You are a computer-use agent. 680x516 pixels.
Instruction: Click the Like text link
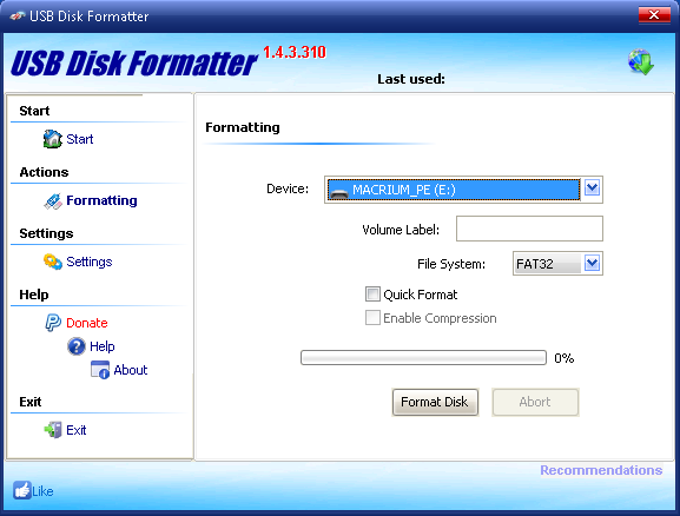pyautogui.click(x=43, y=491)
